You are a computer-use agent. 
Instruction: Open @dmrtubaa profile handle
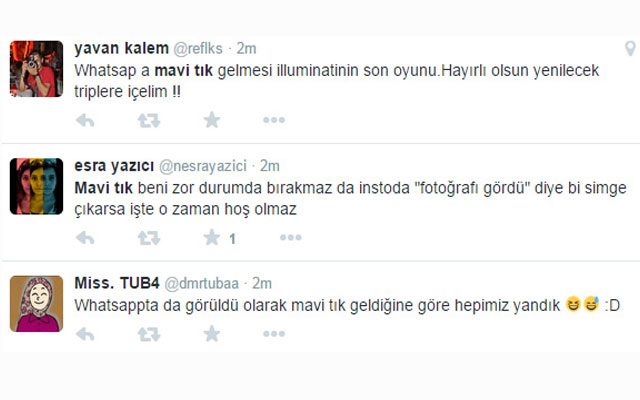click(201, 283)
